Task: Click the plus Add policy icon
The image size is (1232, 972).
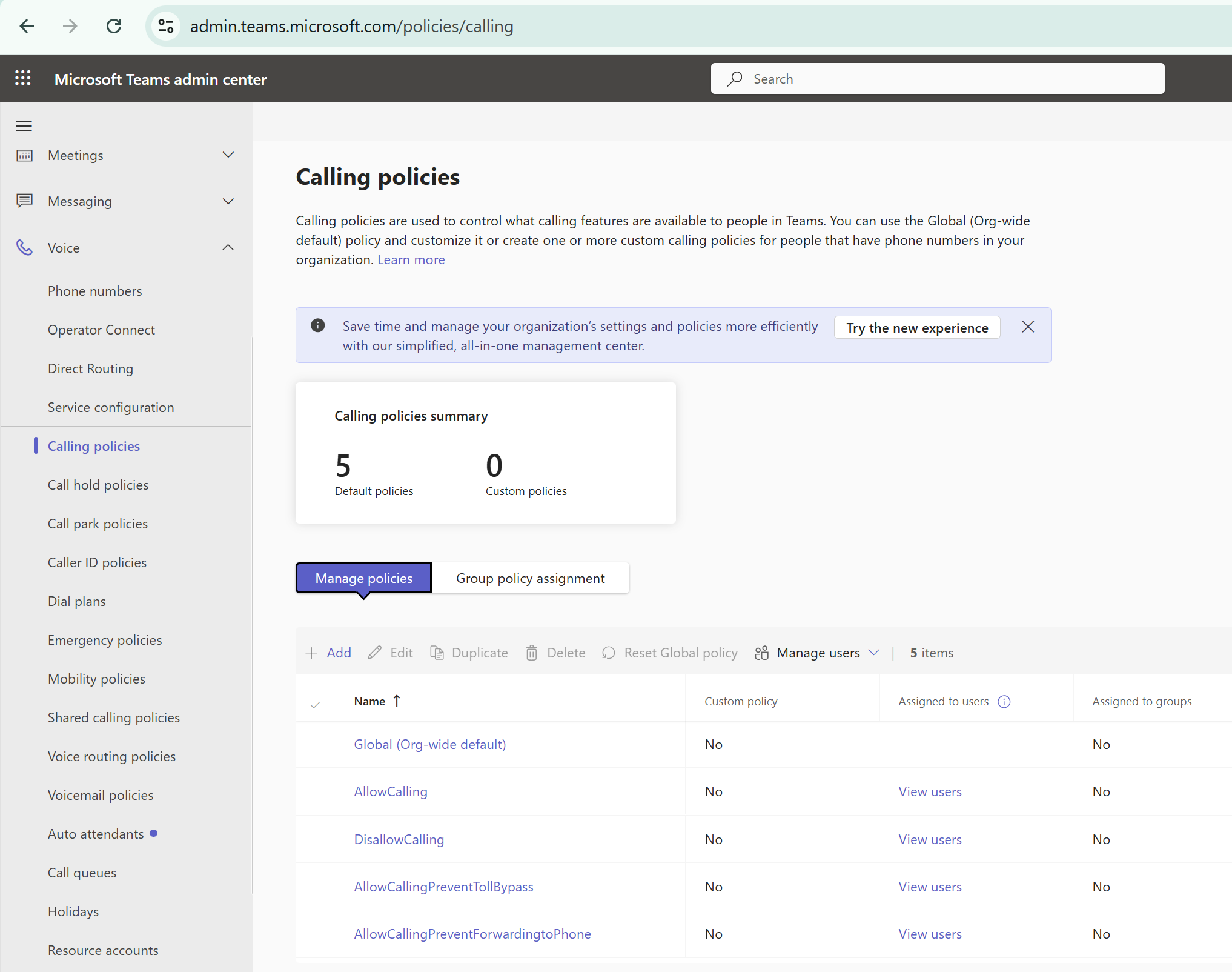Action: tap(311, 653)
